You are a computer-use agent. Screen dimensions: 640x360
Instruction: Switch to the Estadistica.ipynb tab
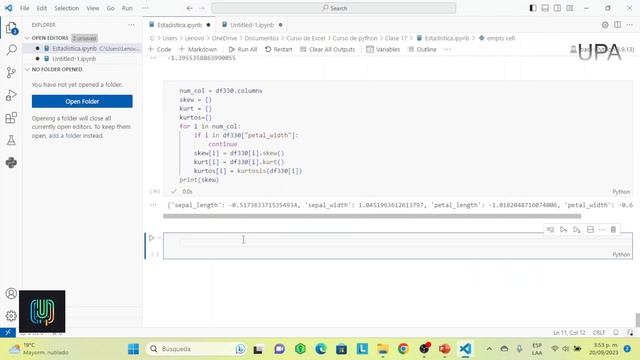tap(180, 25)
